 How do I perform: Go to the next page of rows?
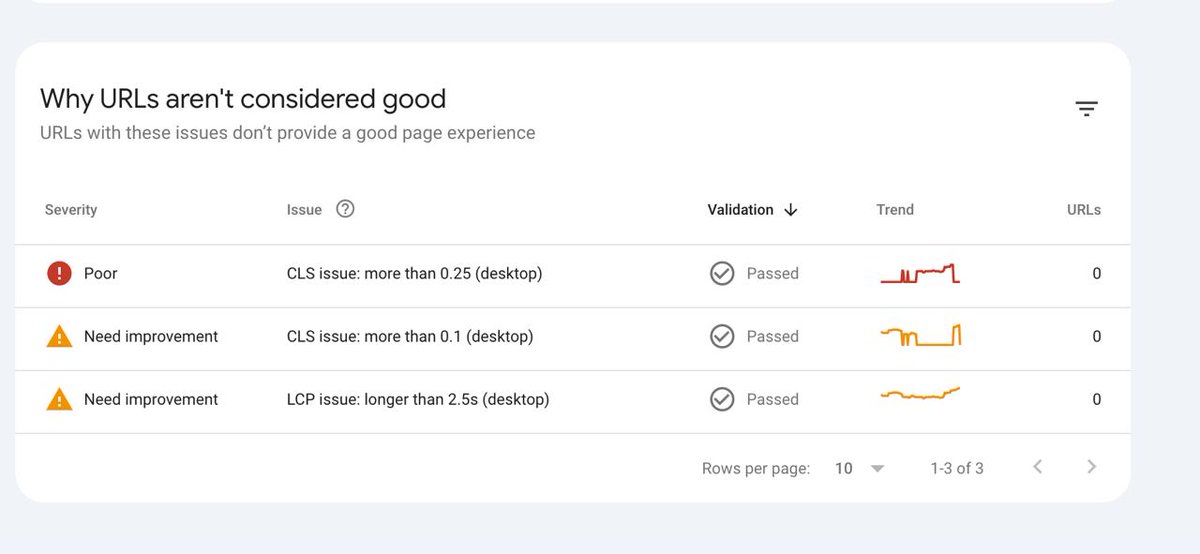point(1091,467)
